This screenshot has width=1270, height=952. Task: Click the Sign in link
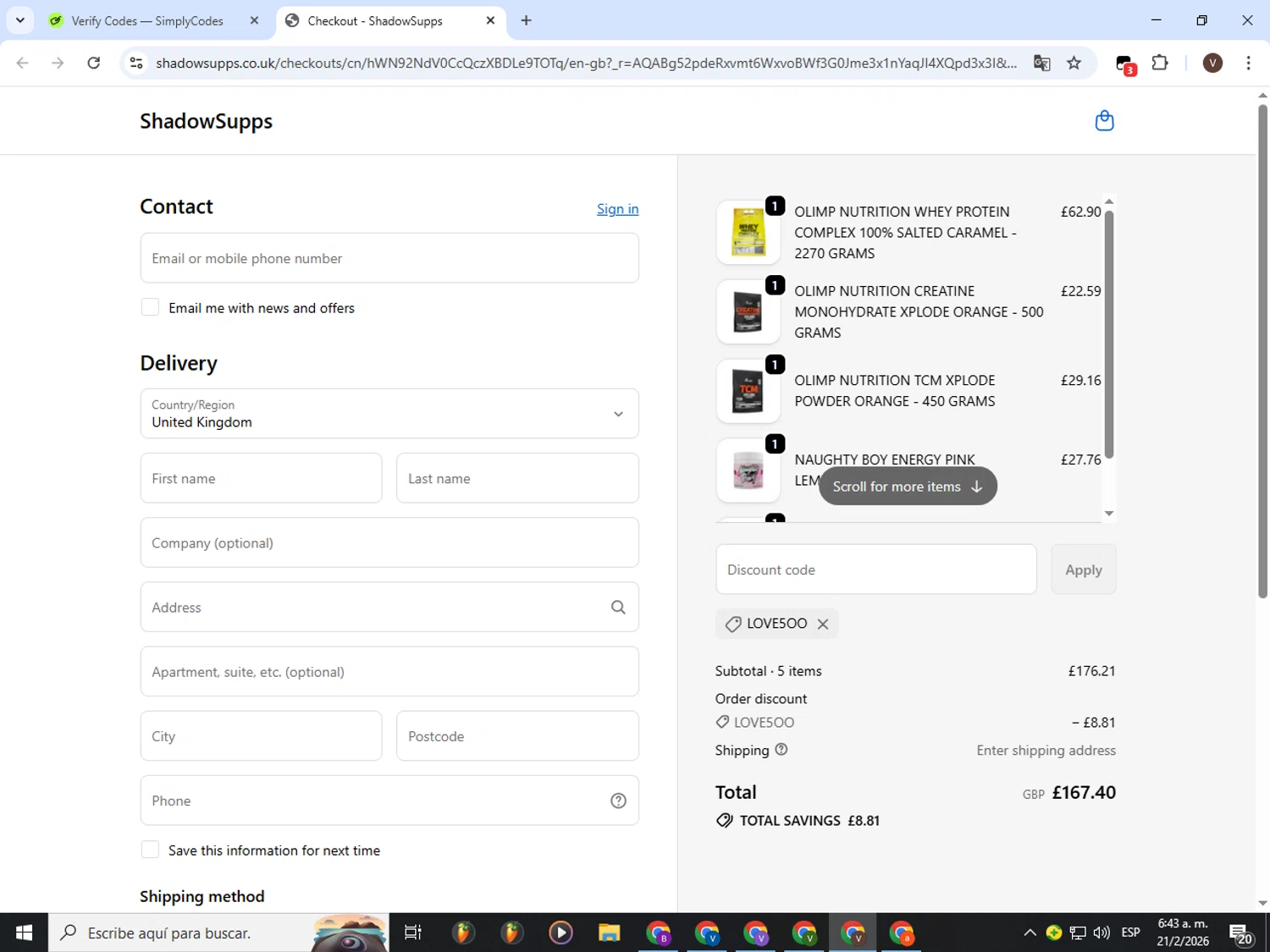[x=618, y=209]
